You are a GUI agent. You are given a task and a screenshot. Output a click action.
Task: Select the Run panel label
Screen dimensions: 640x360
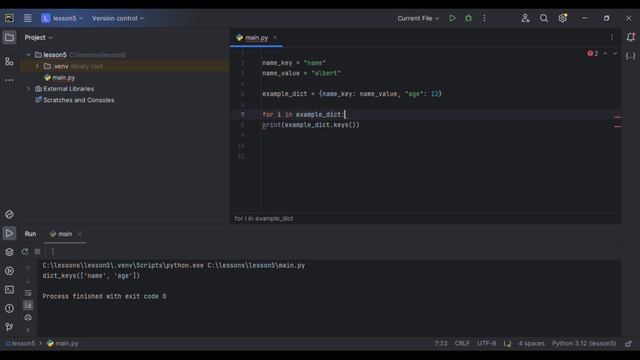pyautogui.click(x=30, y=234)
